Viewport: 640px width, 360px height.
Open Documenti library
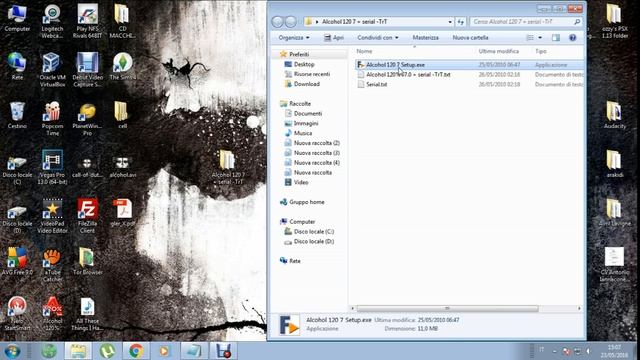click(303, 113)
